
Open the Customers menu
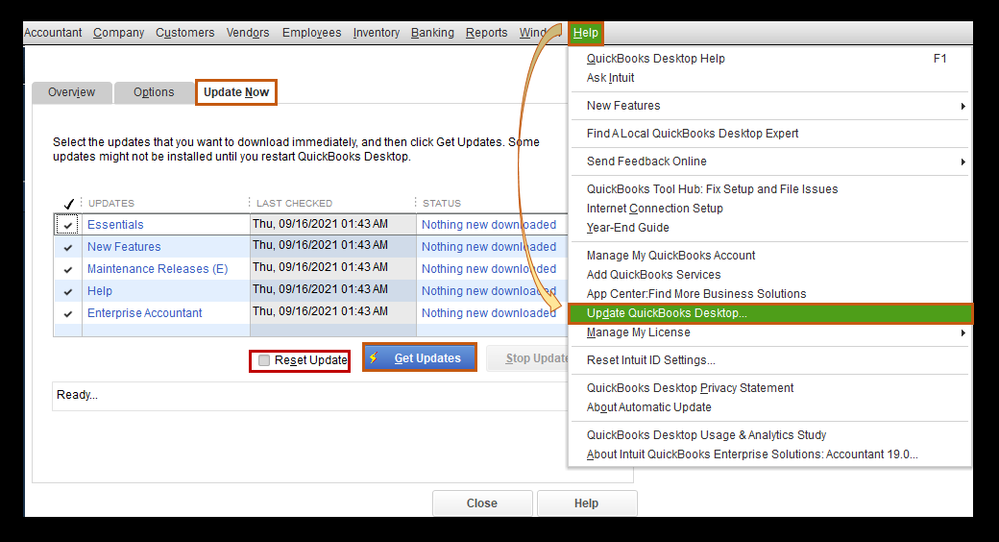click(185, 32)
